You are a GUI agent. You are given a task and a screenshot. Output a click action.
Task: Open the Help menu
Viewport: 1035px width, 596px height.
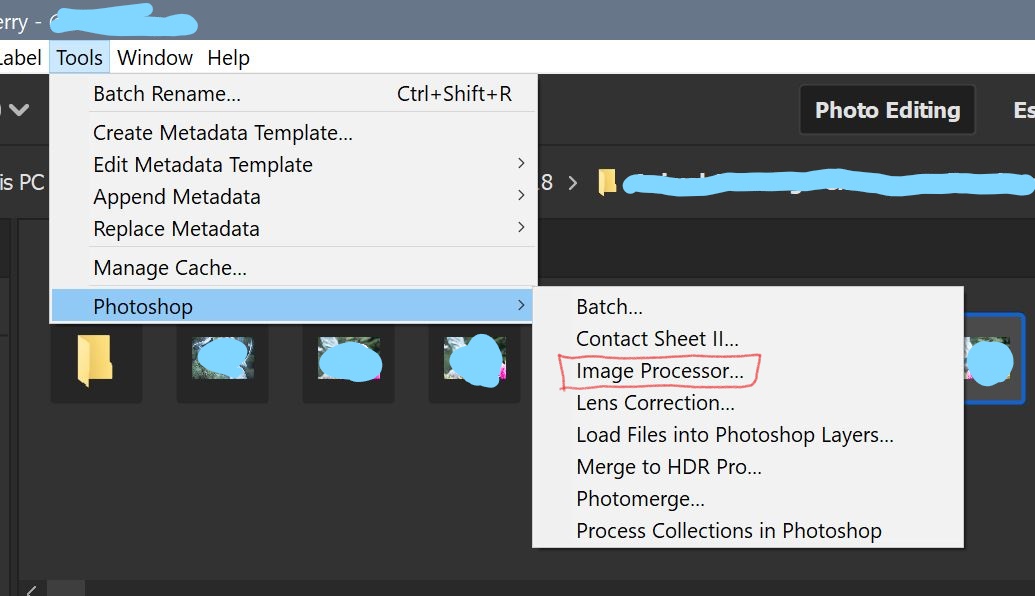tap(228, 57)
